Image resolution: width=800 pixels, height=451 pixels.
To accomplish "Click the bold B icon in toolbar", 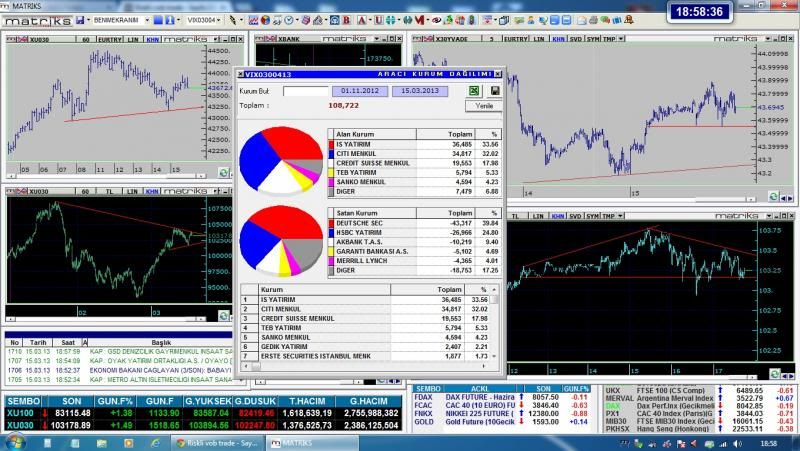I will point(346,20).
